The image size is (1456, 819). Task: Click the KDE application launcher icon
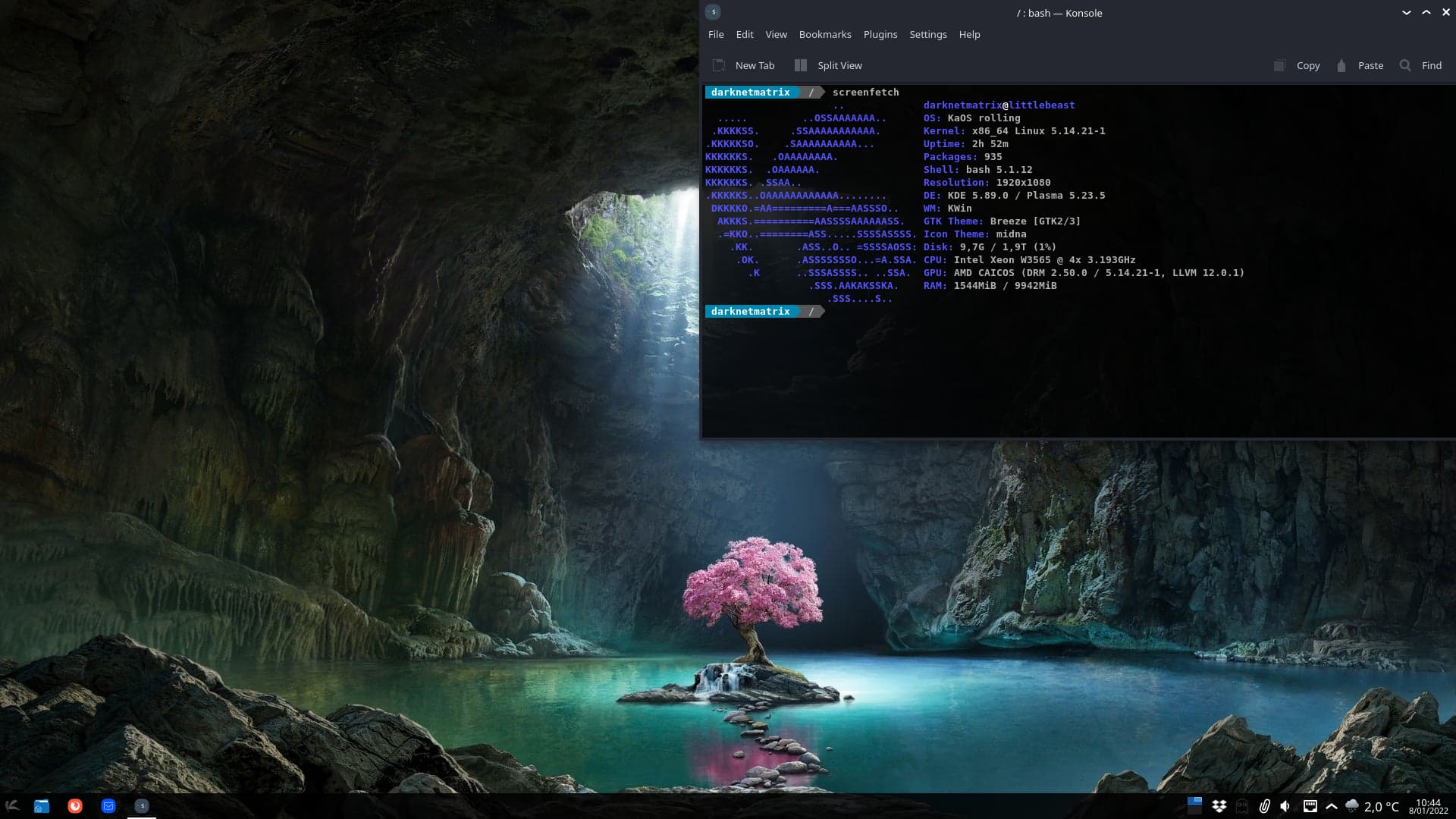point(12,806)
